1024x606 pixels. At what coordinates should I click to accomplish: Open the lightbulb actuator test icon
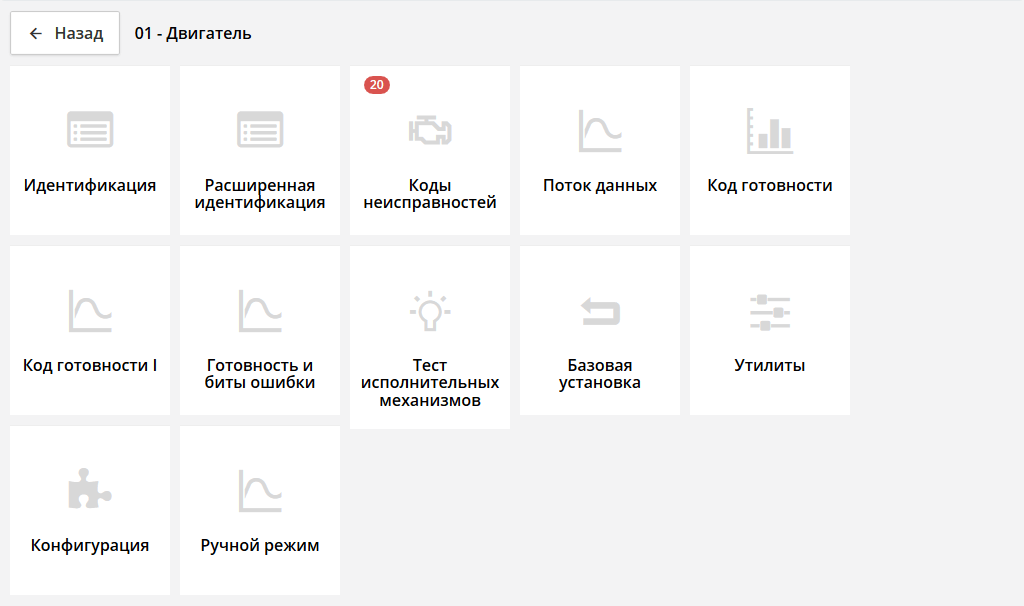[x=430, y=311]
